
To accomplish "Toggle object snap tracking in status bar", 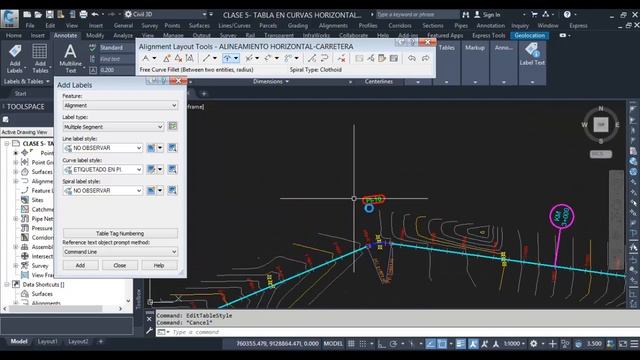I will click(x=430, y=344).
